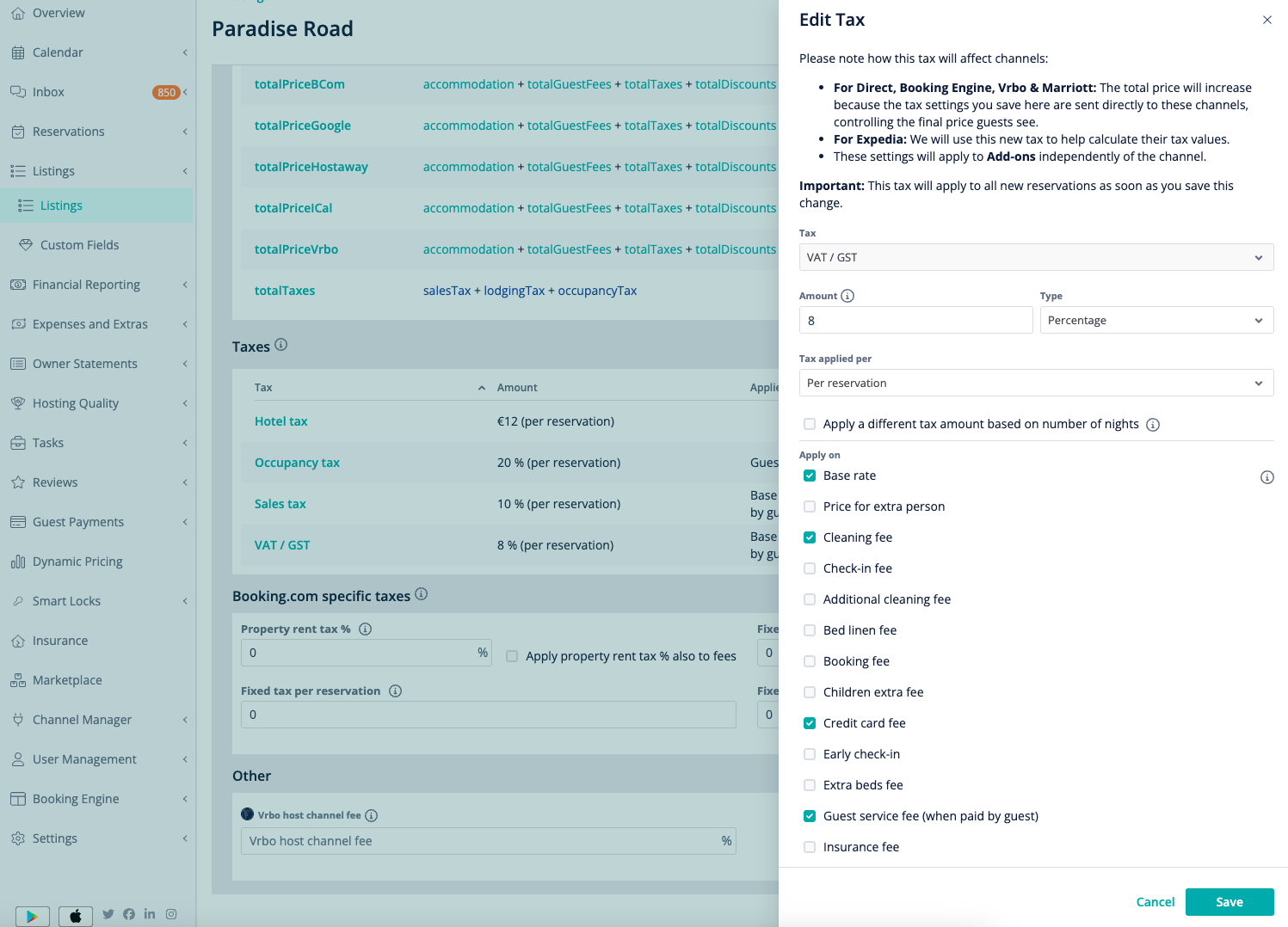Save the tax changes
The image size is (1288, 927).
point(1229,902)
